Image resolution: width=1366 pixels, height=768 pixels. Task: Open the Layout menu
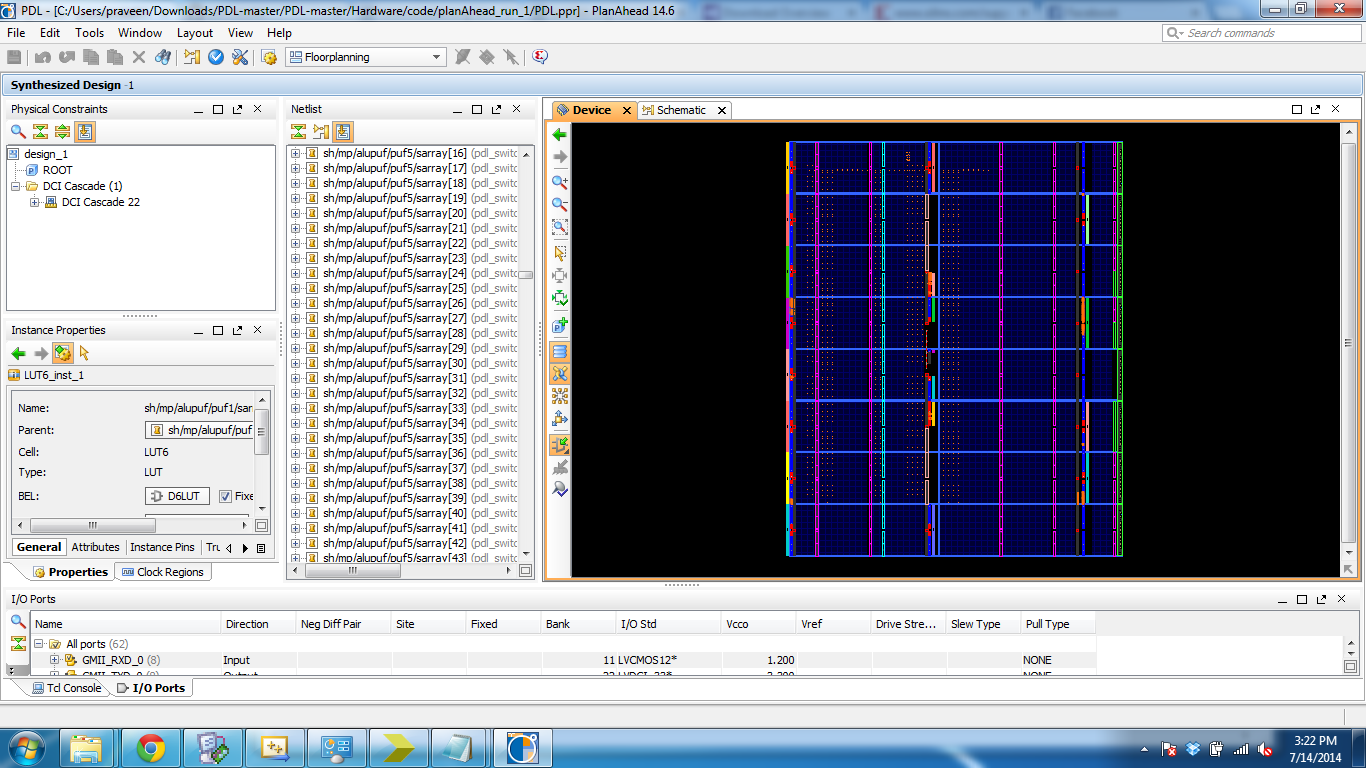(x=195, y=33)
